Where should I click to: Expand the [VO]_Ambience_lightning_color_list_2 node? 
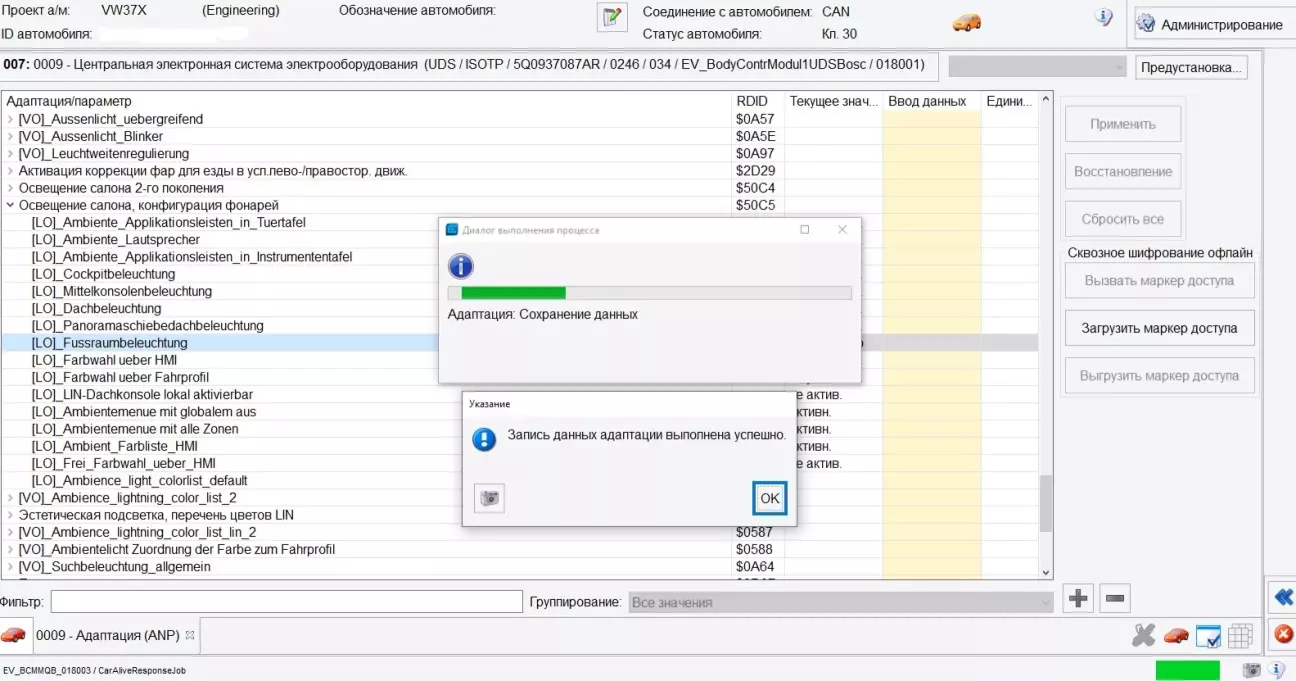point(11,498)
